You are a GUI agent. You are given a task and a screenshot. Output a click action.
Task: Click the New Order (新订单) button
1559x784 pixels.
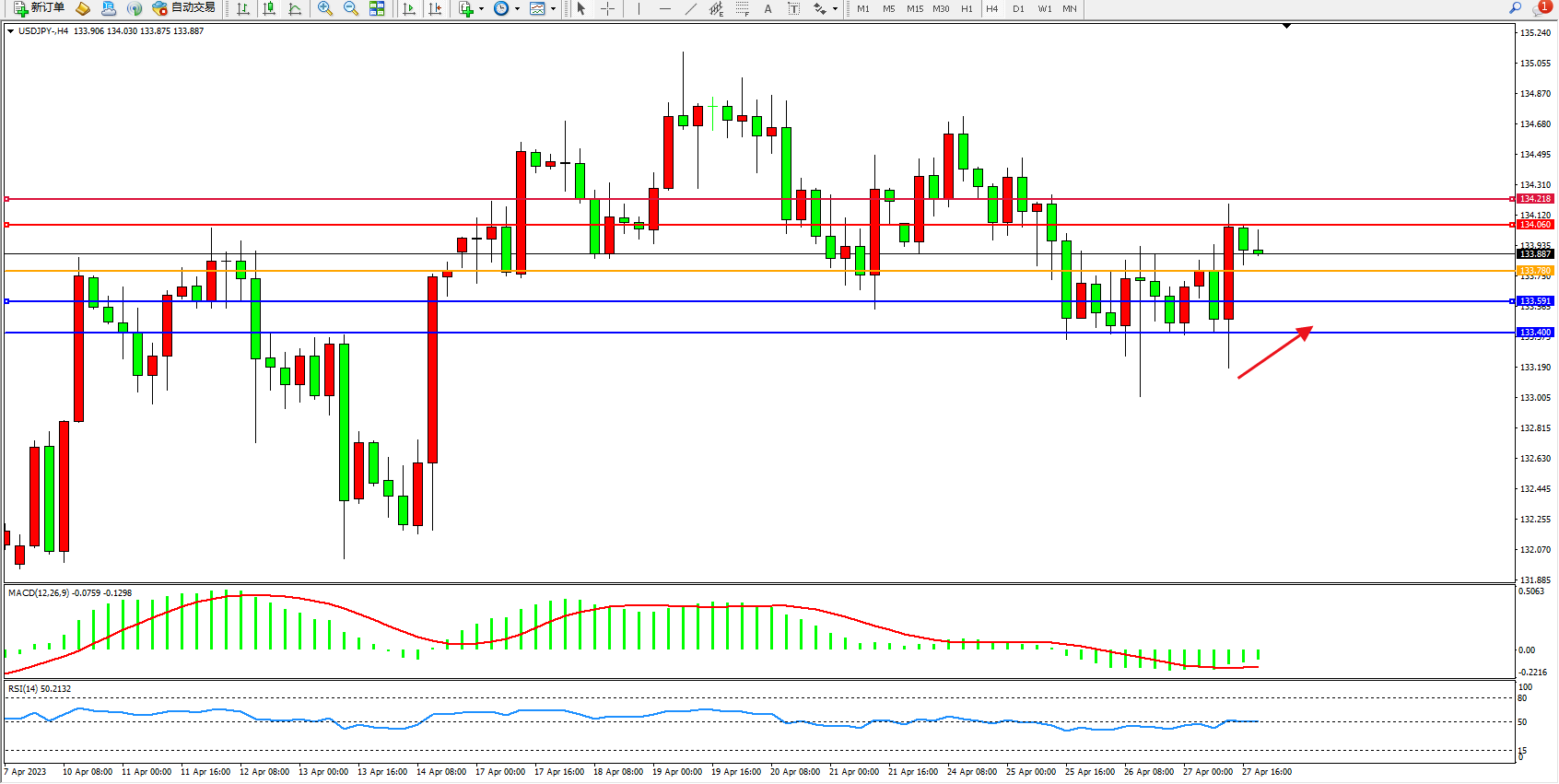point(39,8)
